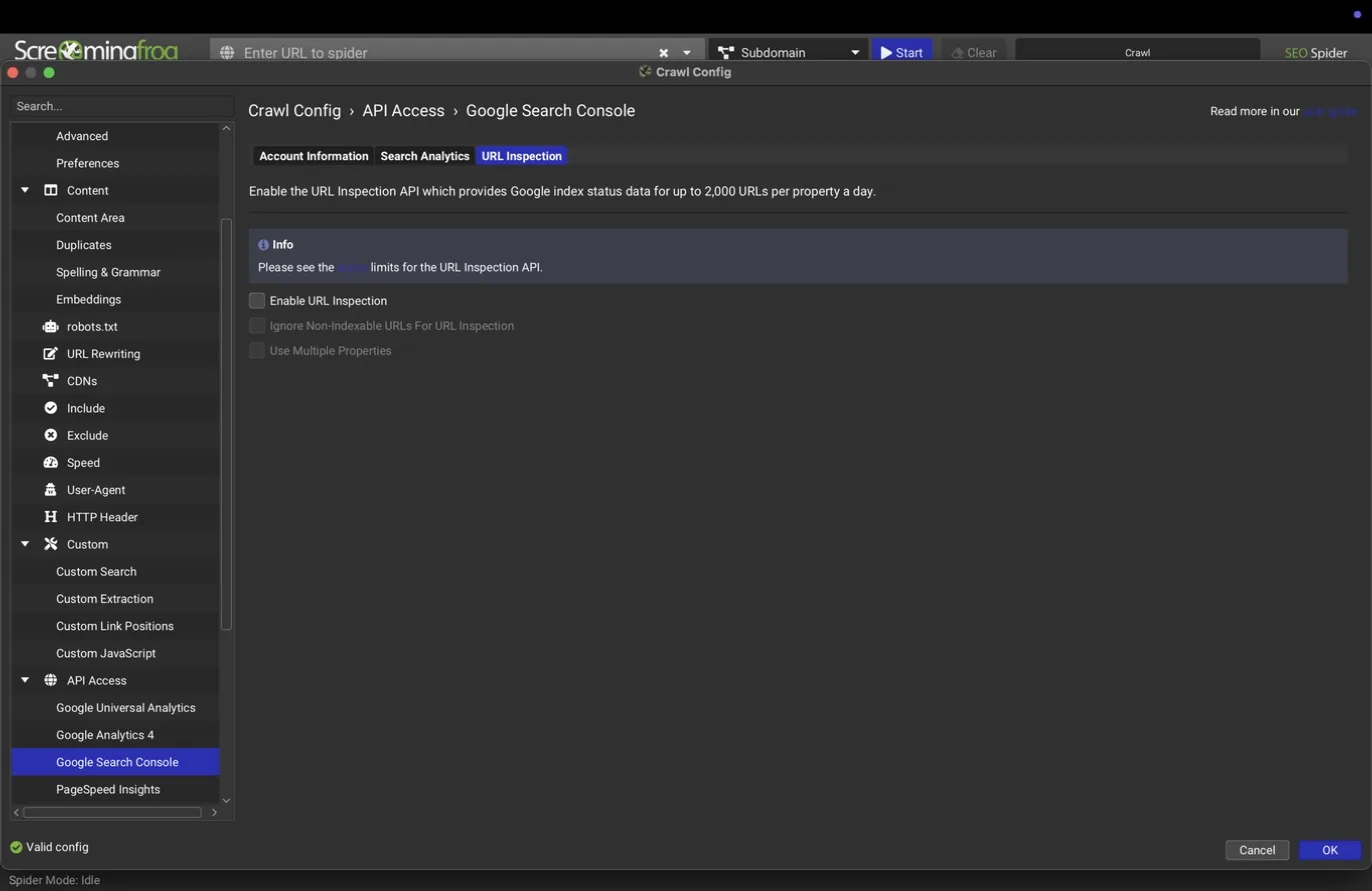Click the User-Agent spy icon
Viewport: 1372px width, 891px height.
point(51,490)
